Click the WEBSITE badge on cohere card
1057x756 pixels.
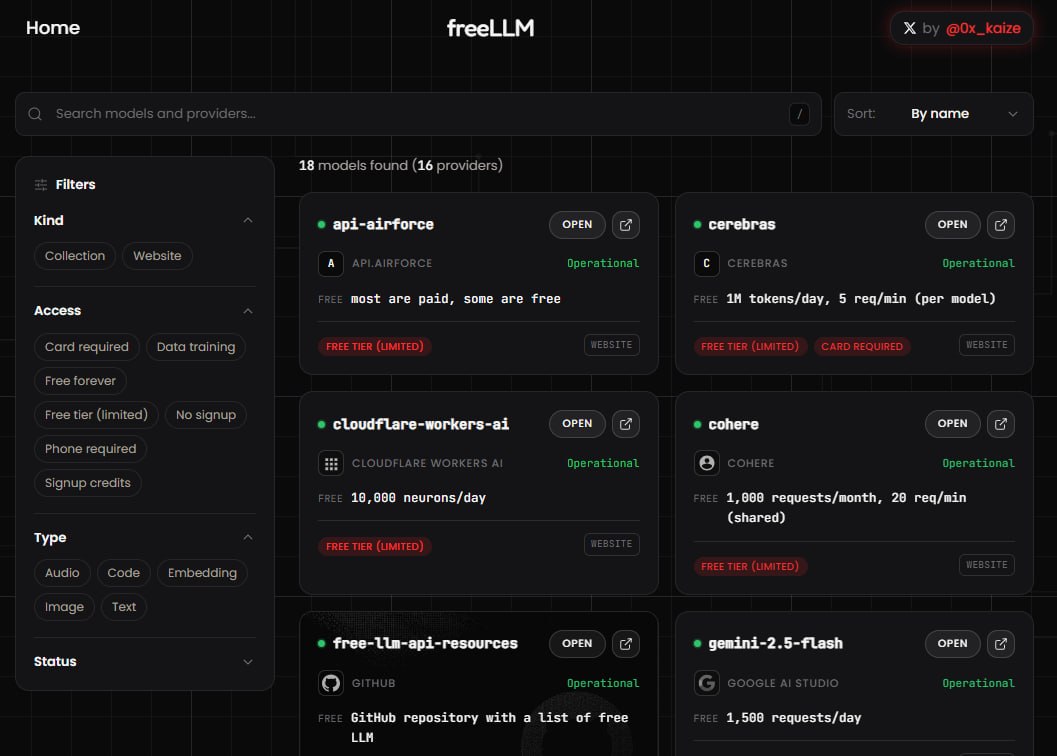[986, 564]
